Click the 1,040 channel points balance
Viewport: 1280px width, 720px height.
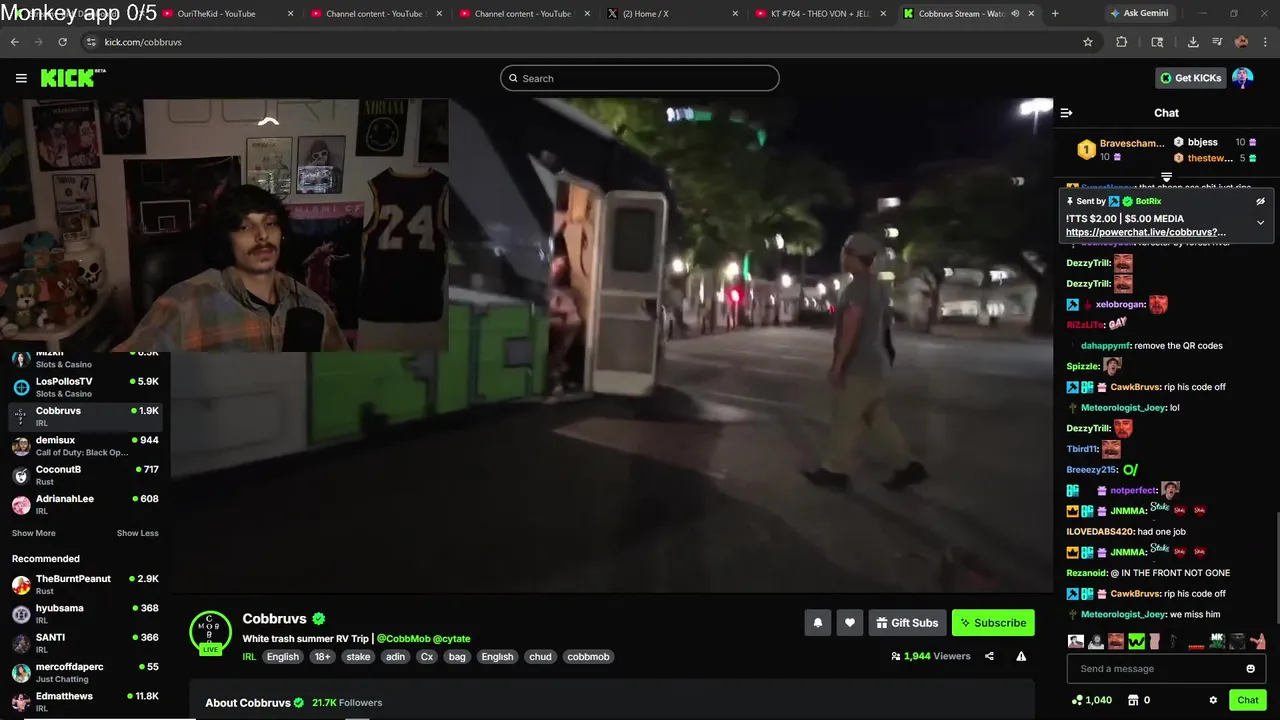point(1091,700)
